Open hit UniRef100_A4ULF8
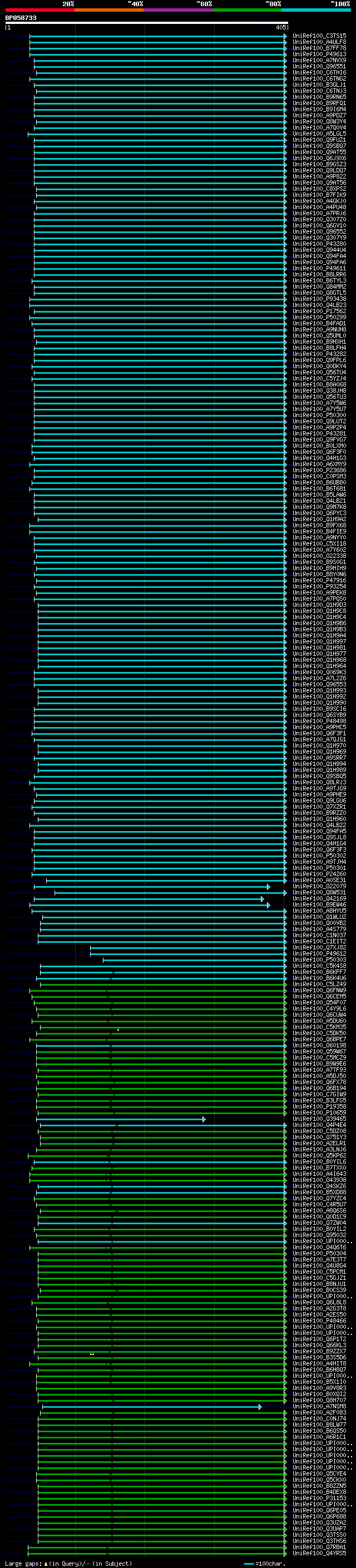 pos(319,42)
